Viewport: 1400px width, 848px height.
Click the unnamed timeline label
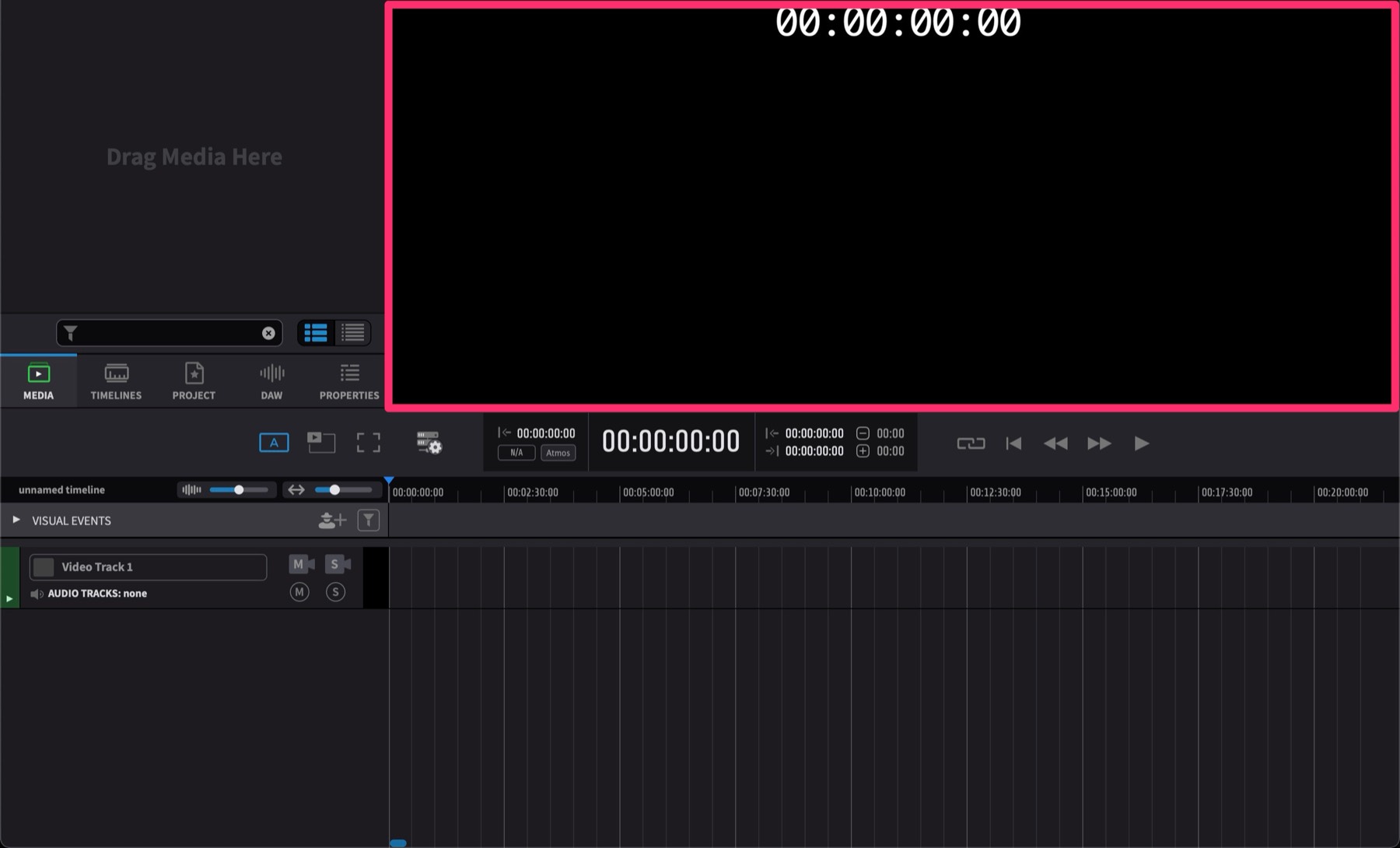pyautogui.click(x=61, y=490)
